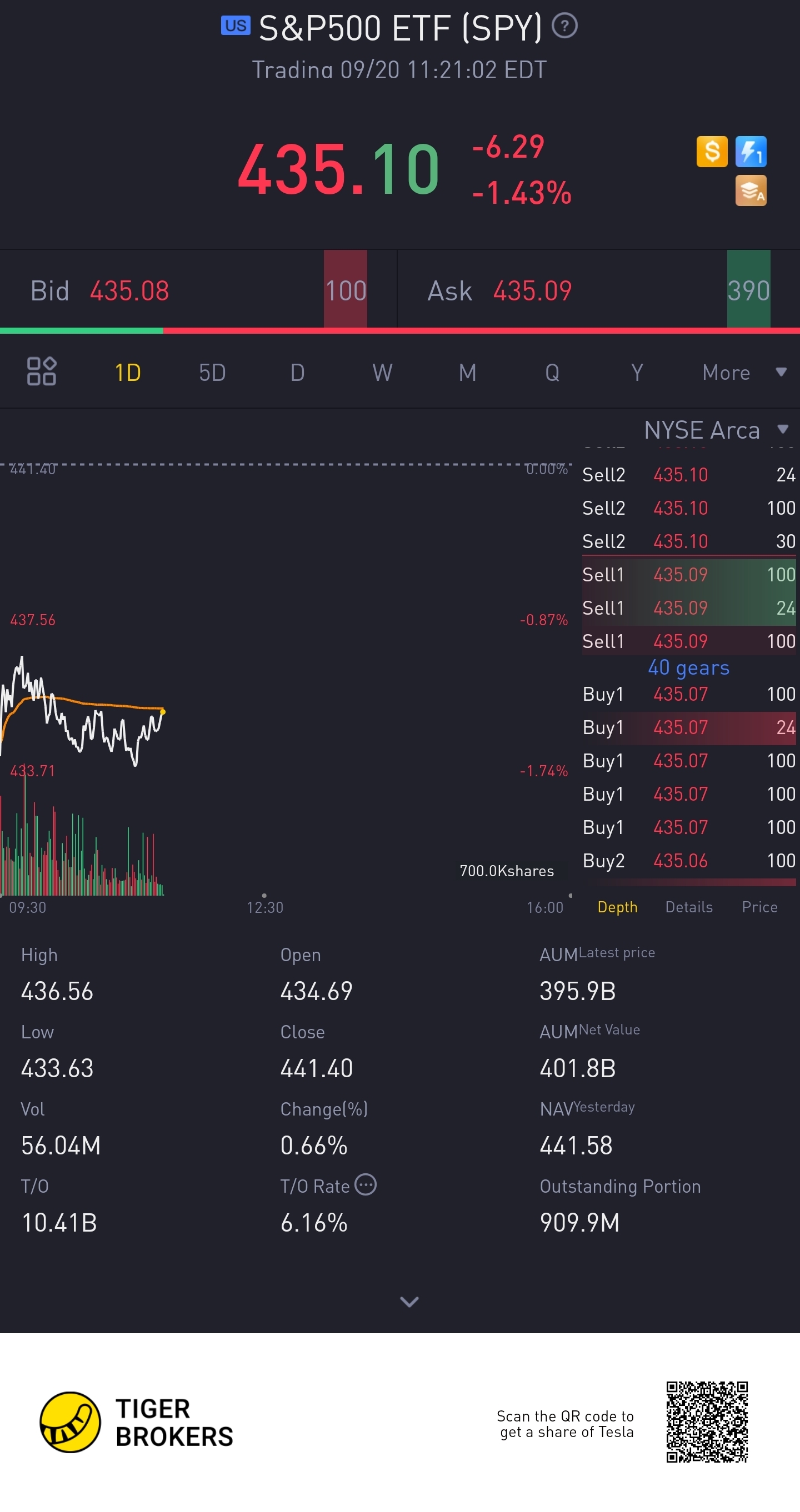
Task: Tap the AUM net value 401.8B
Action: tap(577, 1068)
